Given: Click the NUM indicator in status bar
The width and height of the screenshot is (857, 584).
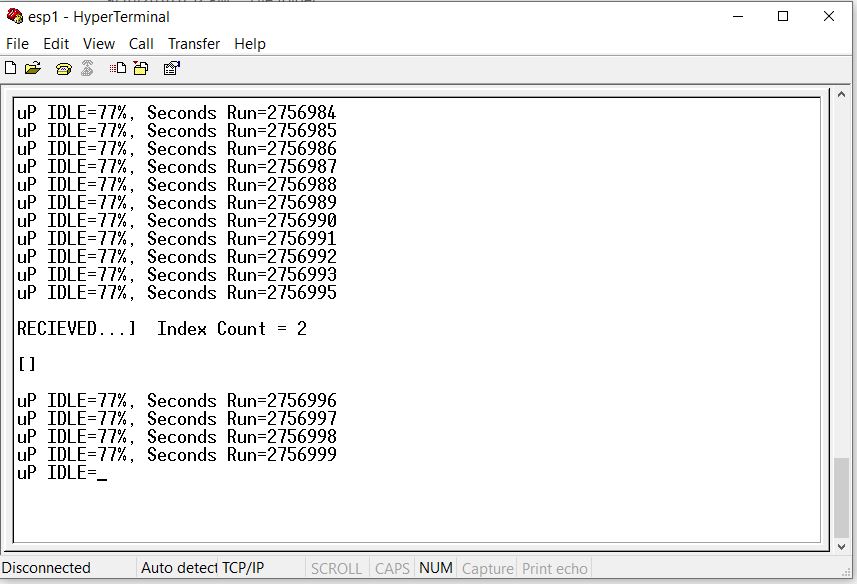Looking at the screenshot, I should (x=436, y=568).
